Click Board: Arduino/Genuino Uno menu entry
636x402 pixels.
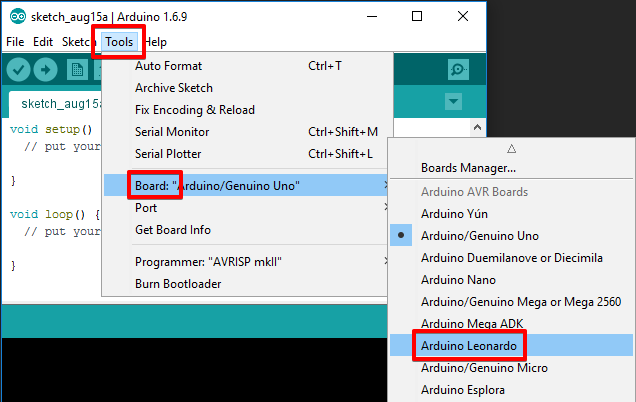(x=247, y=185)
